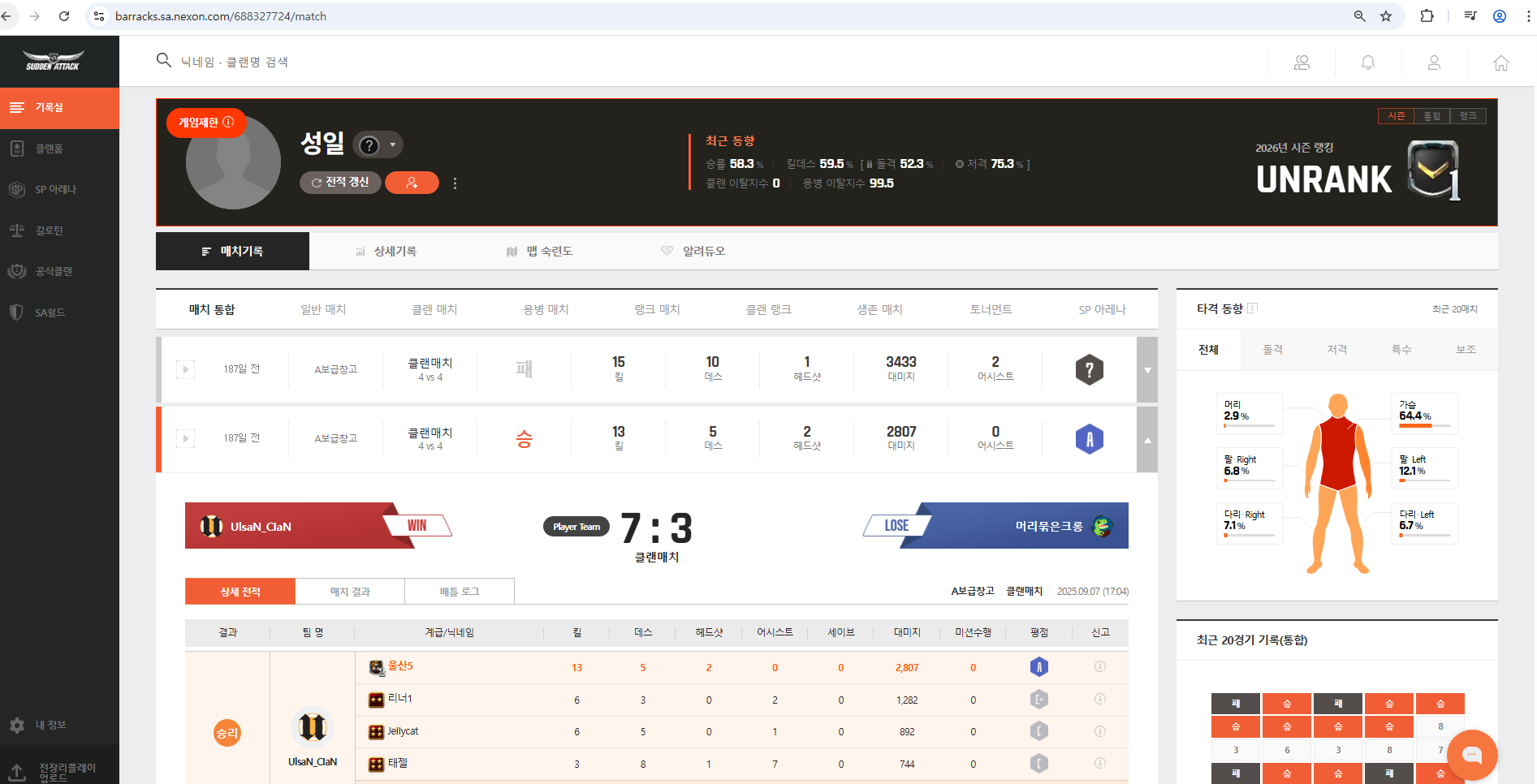Click the orange add-friend icon button
The width and height of the screenshot is (1537, 784).
(412, 183)
